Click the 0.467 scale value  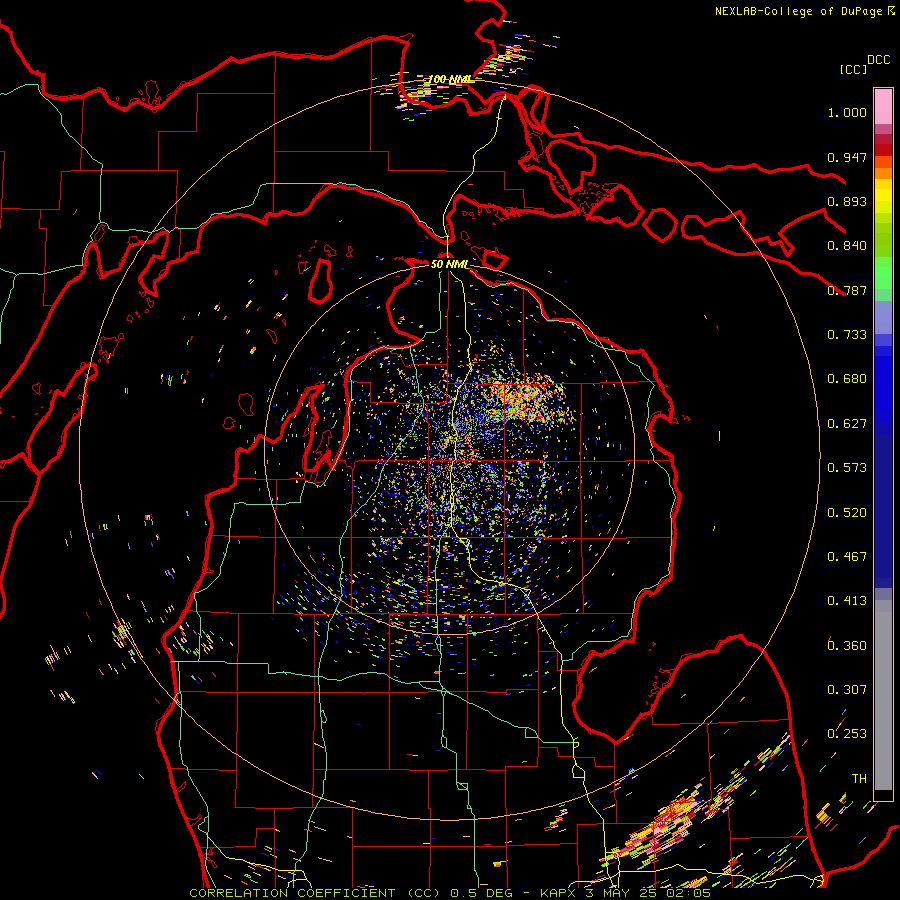[x=847, y=557]
